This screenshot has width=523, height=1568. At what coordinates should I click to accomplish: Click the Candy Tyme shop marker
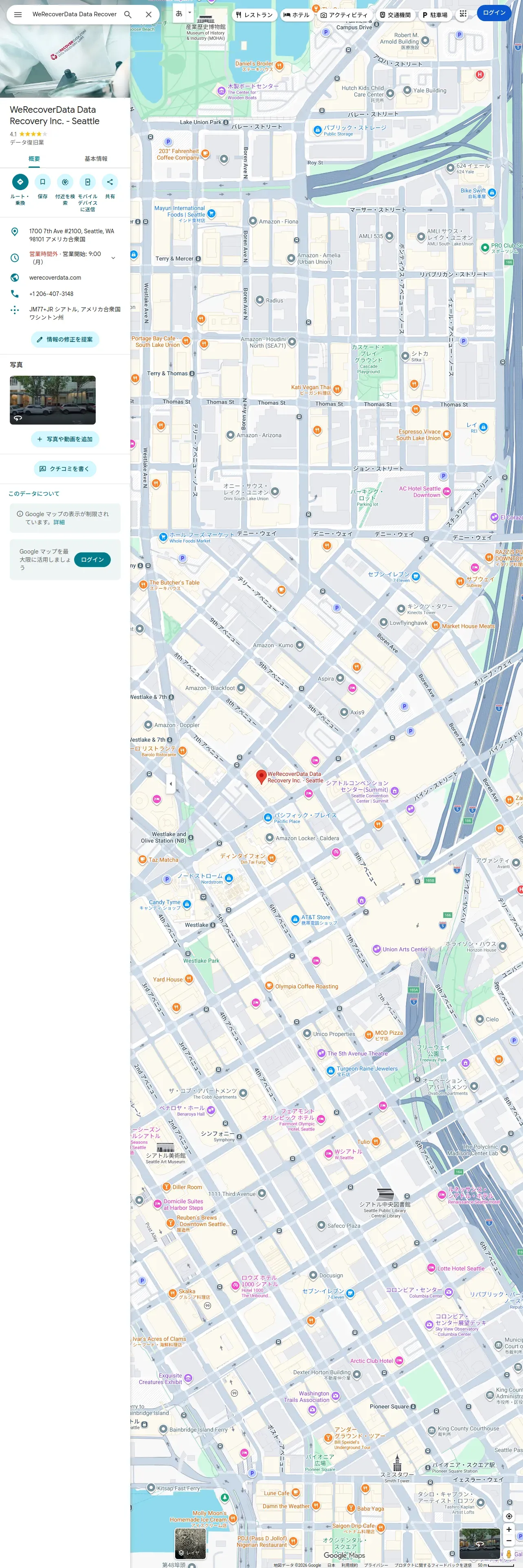click(187, 904)
